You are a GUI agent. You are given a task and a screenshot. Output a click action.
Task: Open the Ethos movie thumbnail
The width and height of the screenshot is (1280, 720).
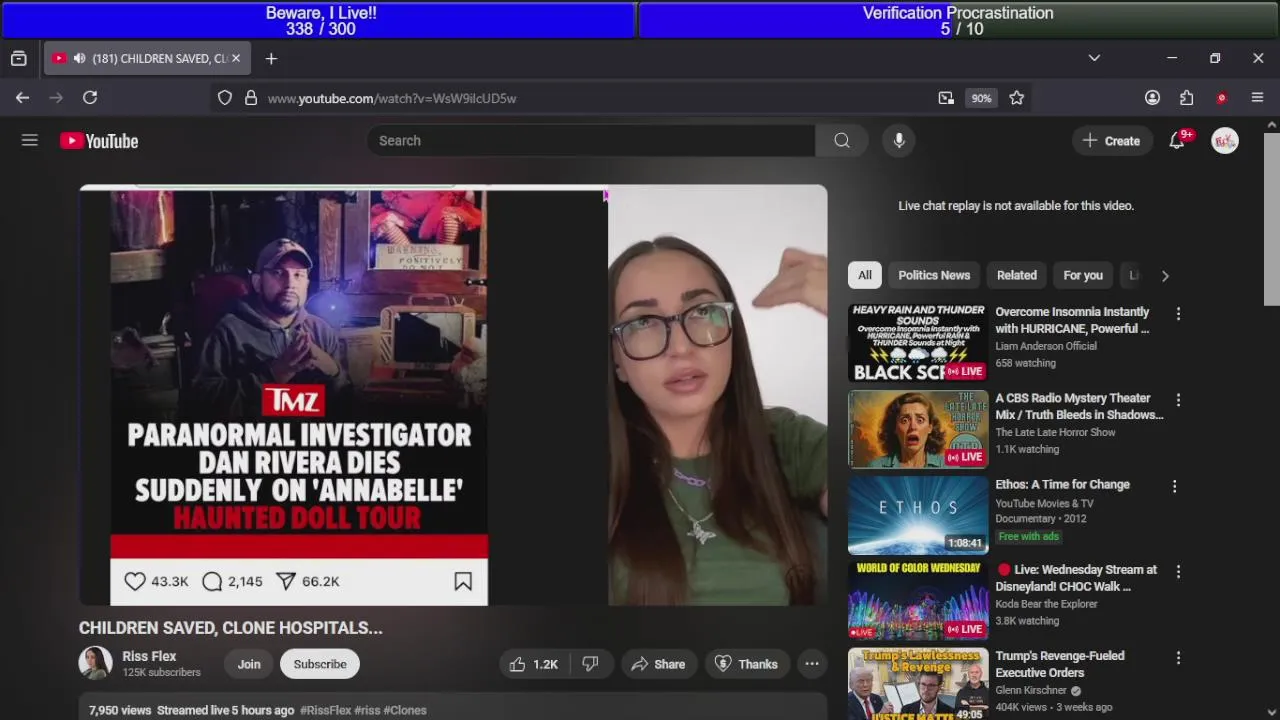918,515
